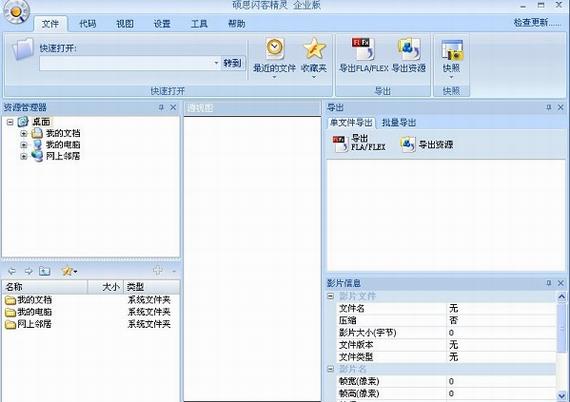
Task: Click ribbon 导出资源 icon
Action: pyautogui.click(x=409, y=48)
